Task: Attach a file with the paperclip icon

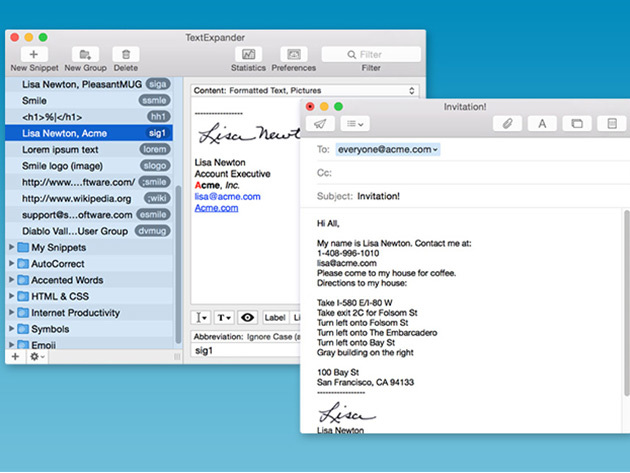Action: click(508, 123)
